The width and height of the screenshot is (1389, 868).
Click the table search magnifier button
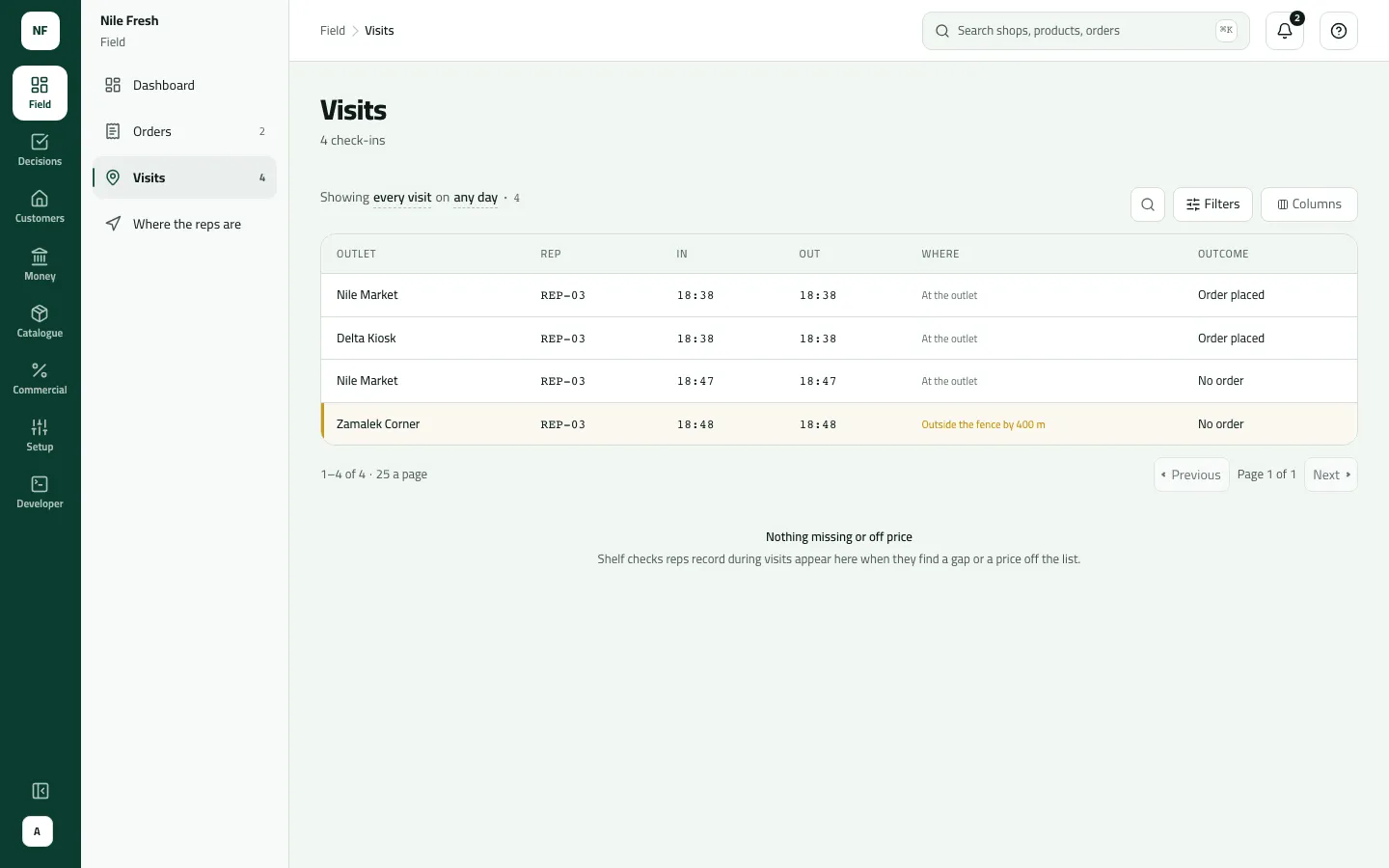pyautogui.click(x=1148, y=204)
